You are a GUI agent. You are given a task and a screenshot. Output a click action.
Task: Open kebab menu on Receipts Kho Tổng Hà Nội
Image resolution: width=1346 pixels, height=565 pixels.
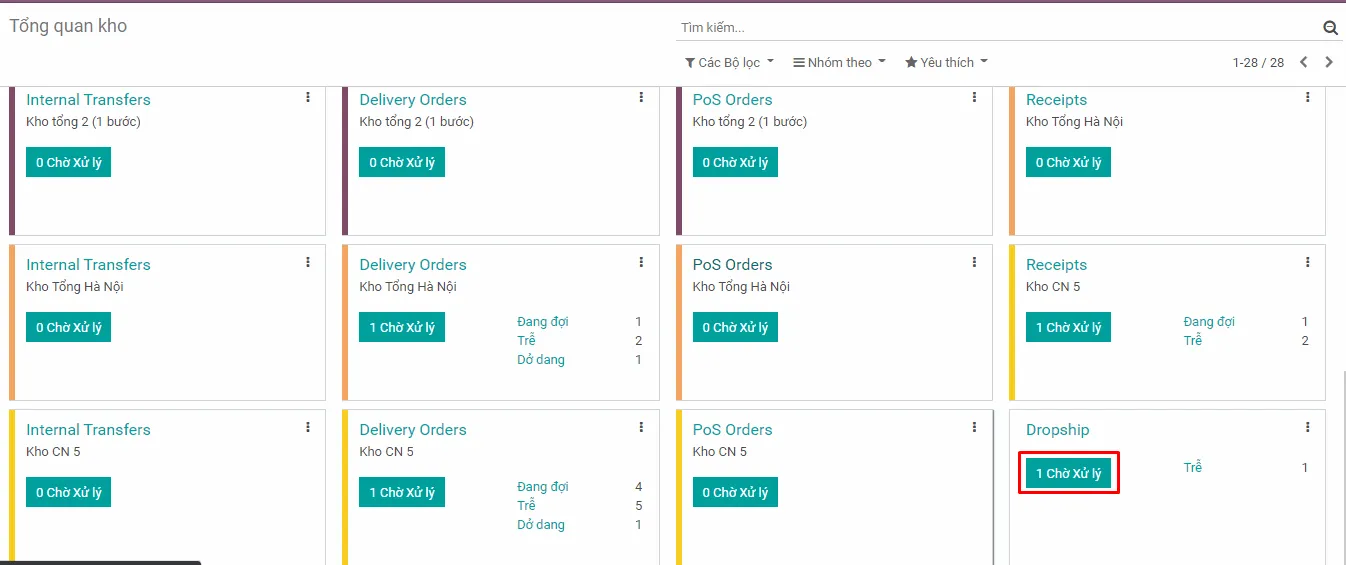coord(1307,97)
